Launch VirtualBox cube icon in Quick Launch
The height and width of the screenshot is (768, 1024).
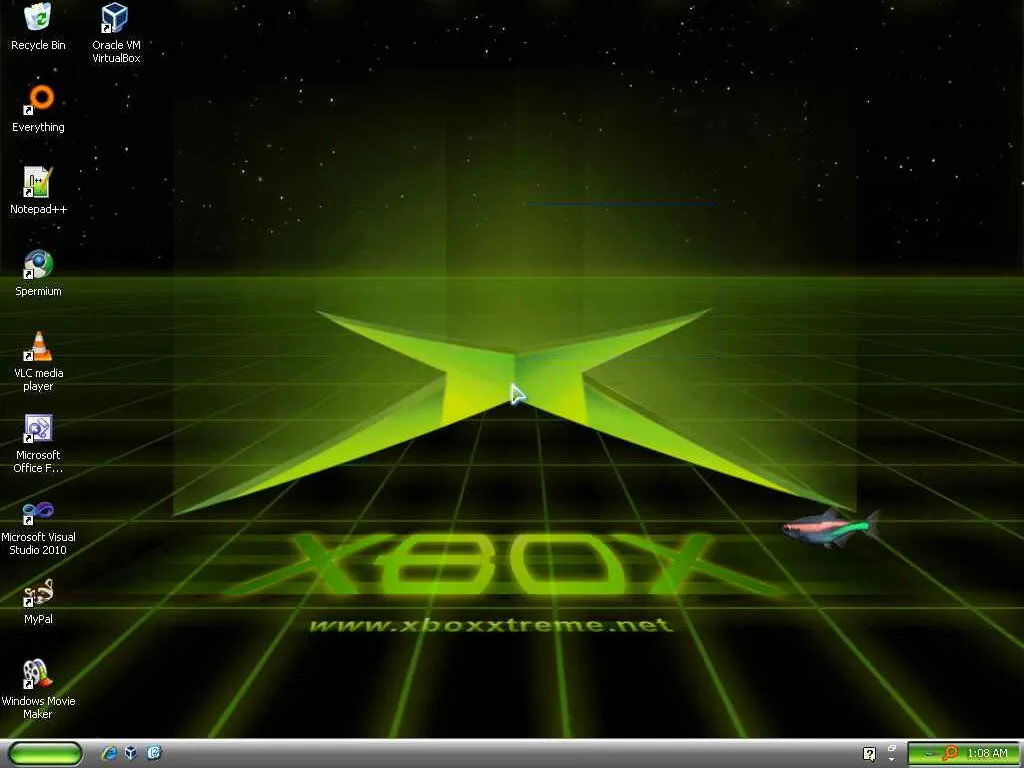click(131, 753)
